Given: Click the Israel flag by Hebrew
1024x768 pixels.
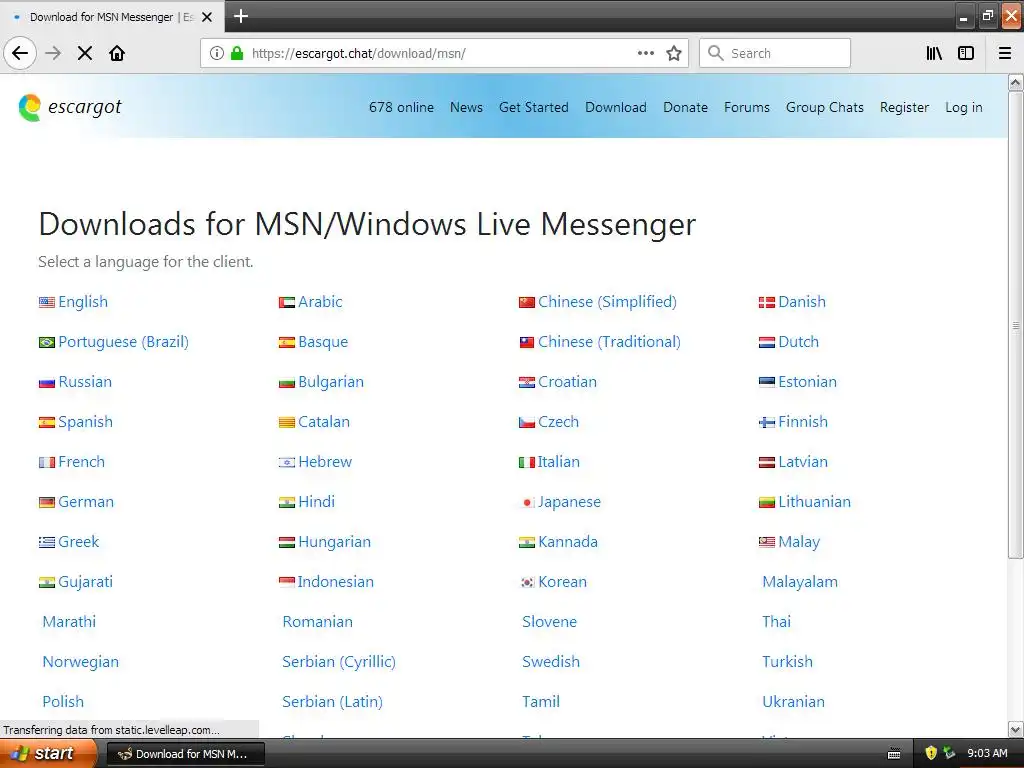Looking at the screenshot, I should tap(287, 462).
